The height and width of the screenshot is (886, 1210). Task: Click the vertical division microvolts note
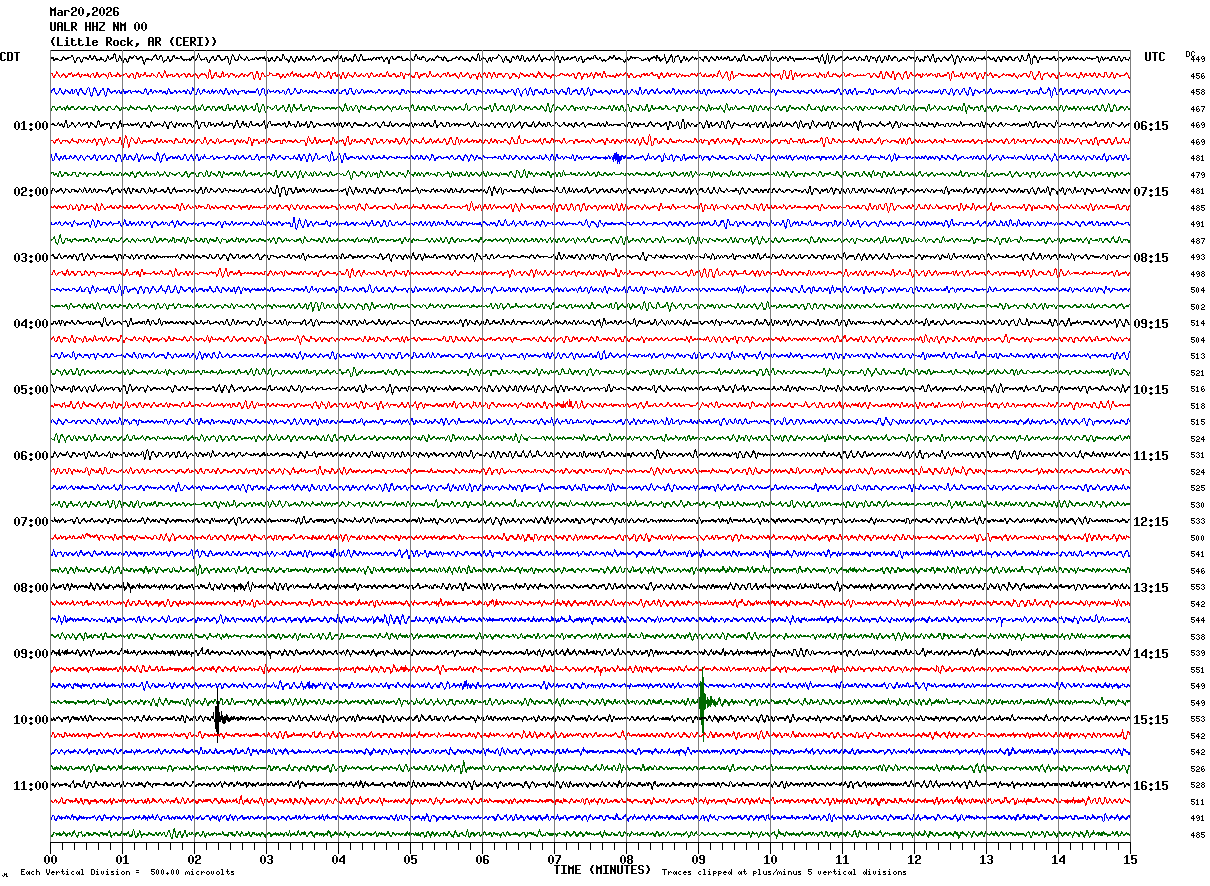coord(127,873)
